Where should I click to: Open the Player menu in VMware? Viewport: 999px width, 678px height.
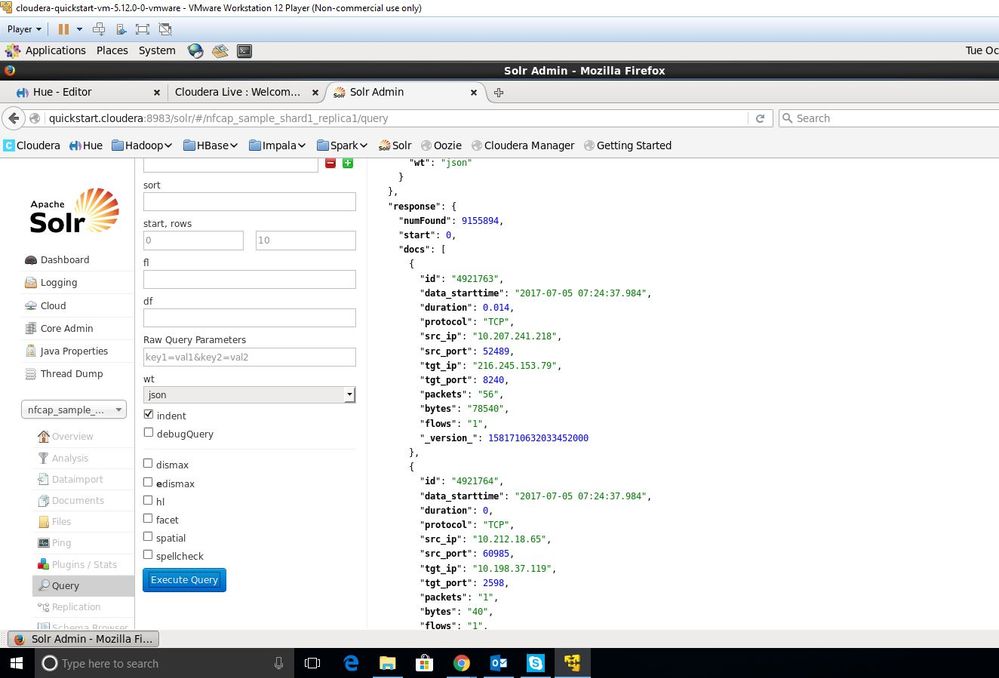[x=24, y=29]
